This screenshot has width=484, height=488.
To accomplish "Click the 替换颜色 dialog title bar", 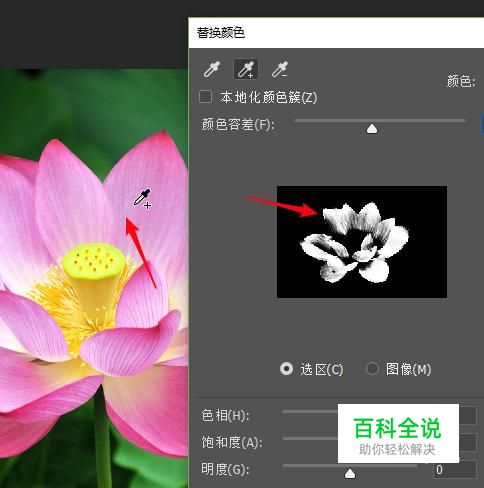I will point(336,33).
